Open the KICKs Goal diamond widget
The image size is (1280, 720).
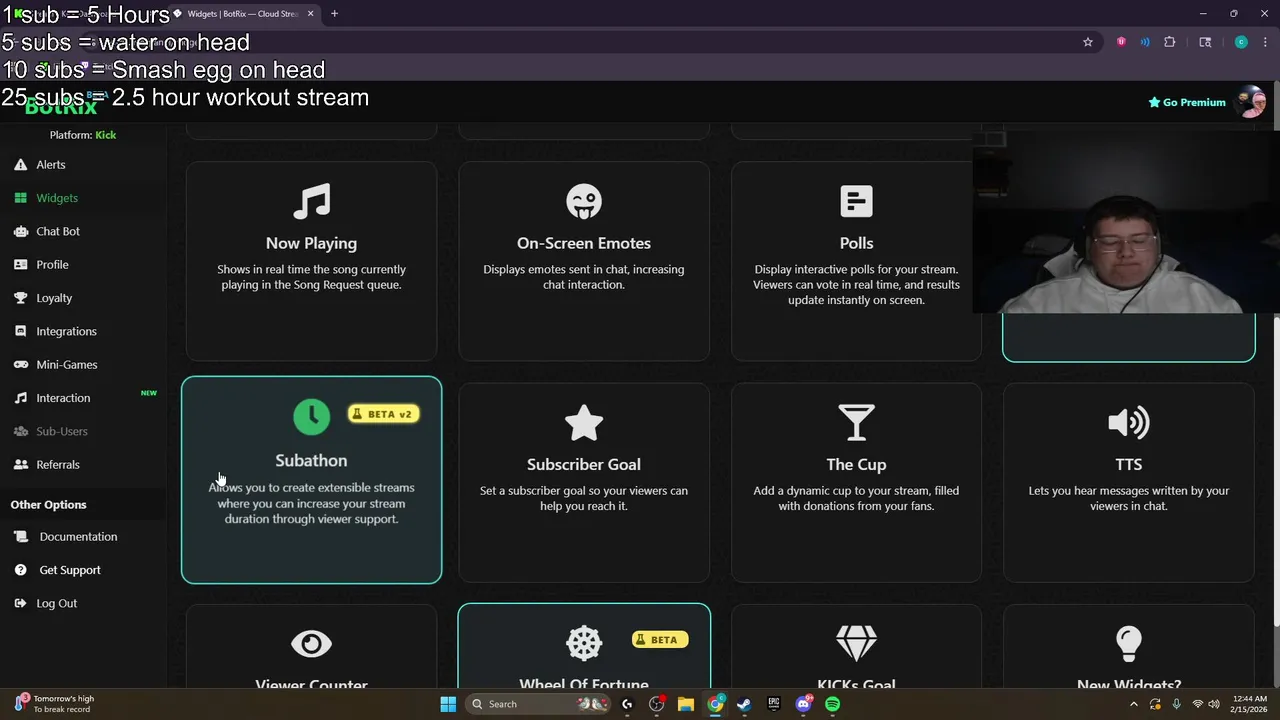(x=856, y=647)
